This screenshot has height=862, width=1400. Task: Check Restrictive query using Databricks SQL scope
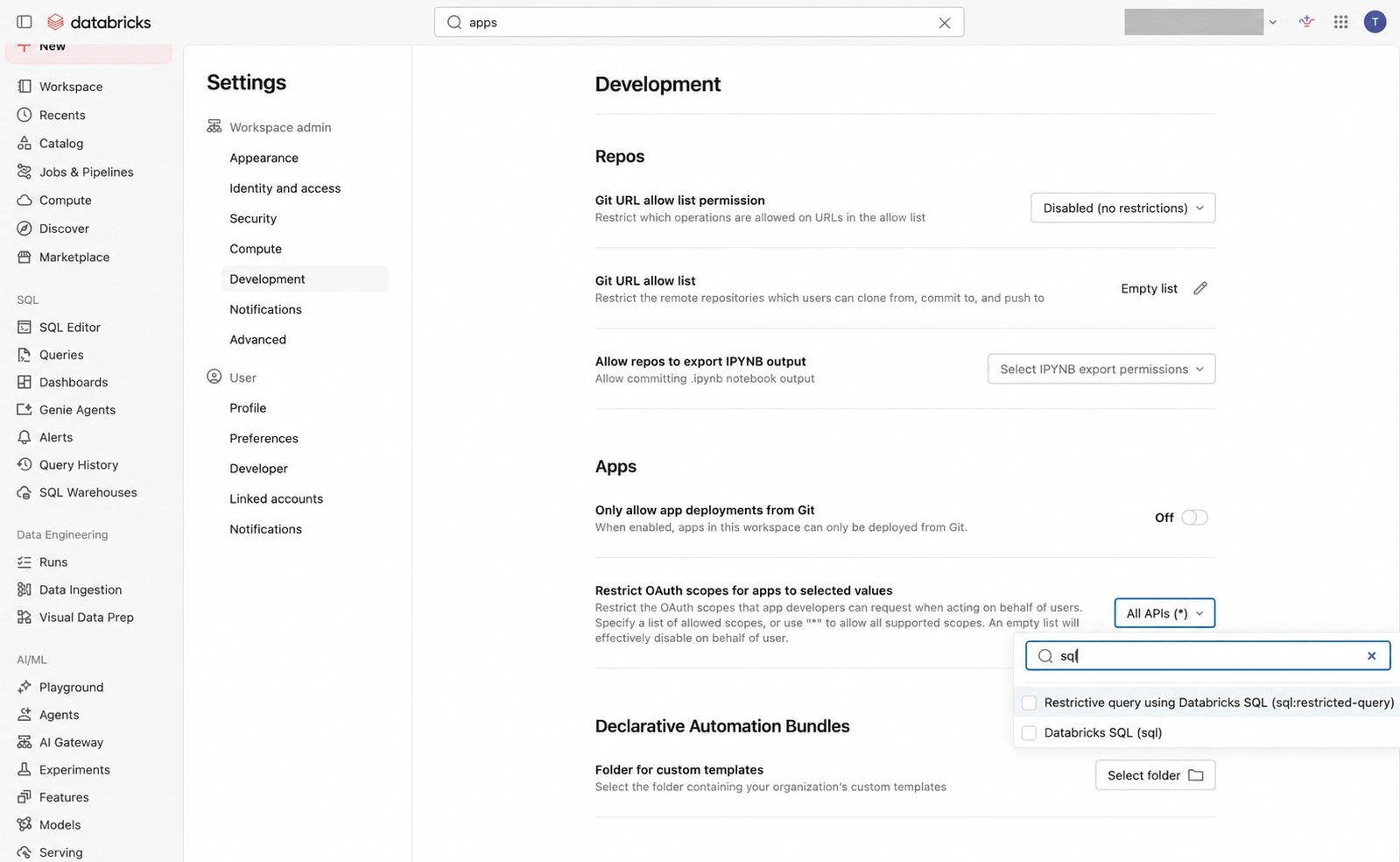(x=1029, y=703)
